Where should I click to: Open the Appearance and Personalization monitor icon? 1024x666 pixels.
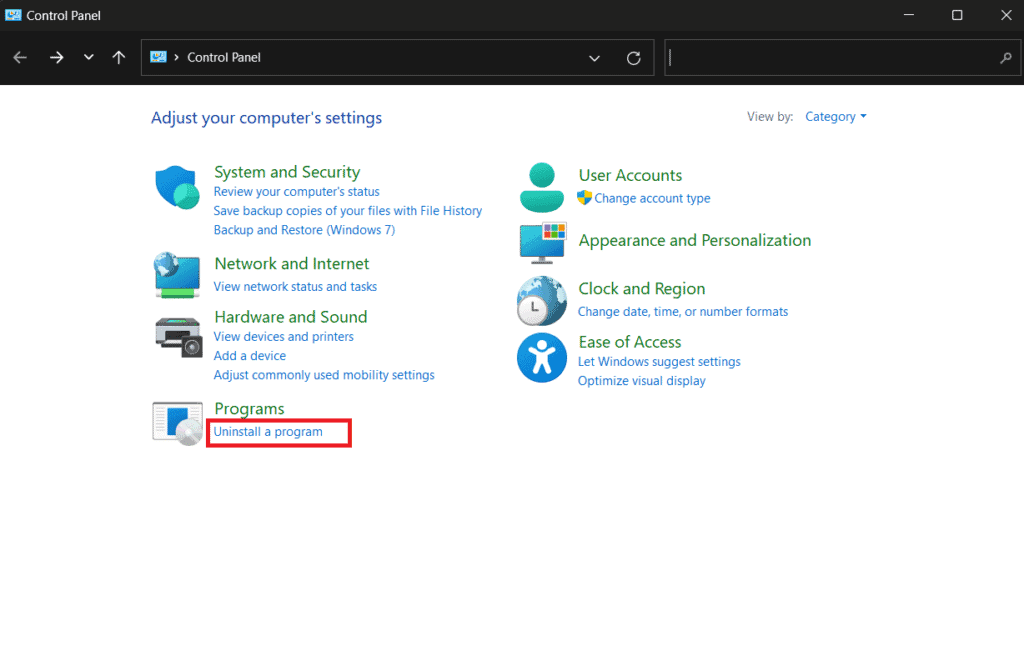click(542, 241)
